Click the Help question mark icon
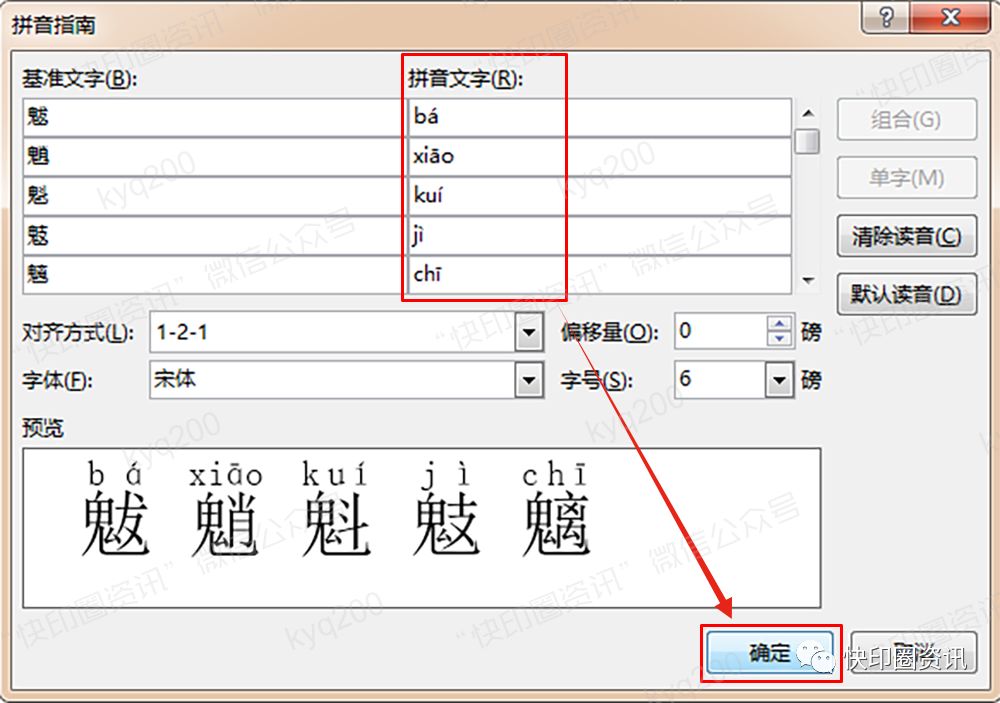 (x=884, y=17)
